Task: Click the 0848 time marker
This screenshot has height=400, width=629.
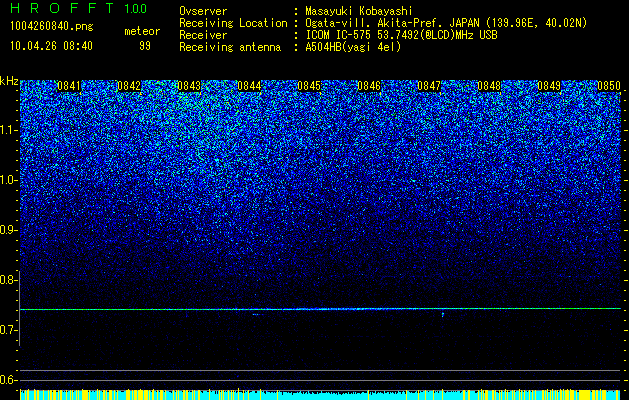Action: point(489,86)
